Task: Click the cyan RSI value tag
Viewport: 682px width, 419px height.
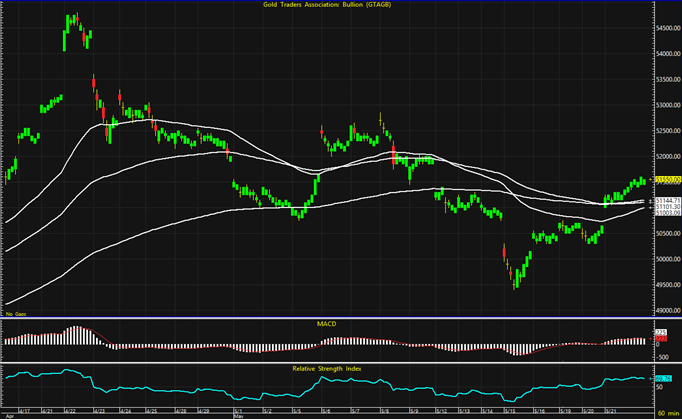Action: [662, 378]
